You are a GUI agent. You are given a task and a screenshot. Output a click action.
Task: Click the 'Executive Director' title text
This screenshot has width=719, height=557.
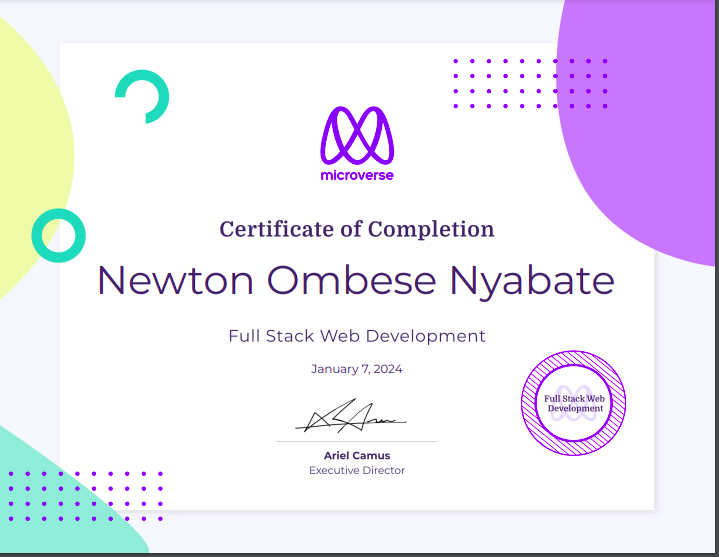pyautogui.click(x=357, y=470)
